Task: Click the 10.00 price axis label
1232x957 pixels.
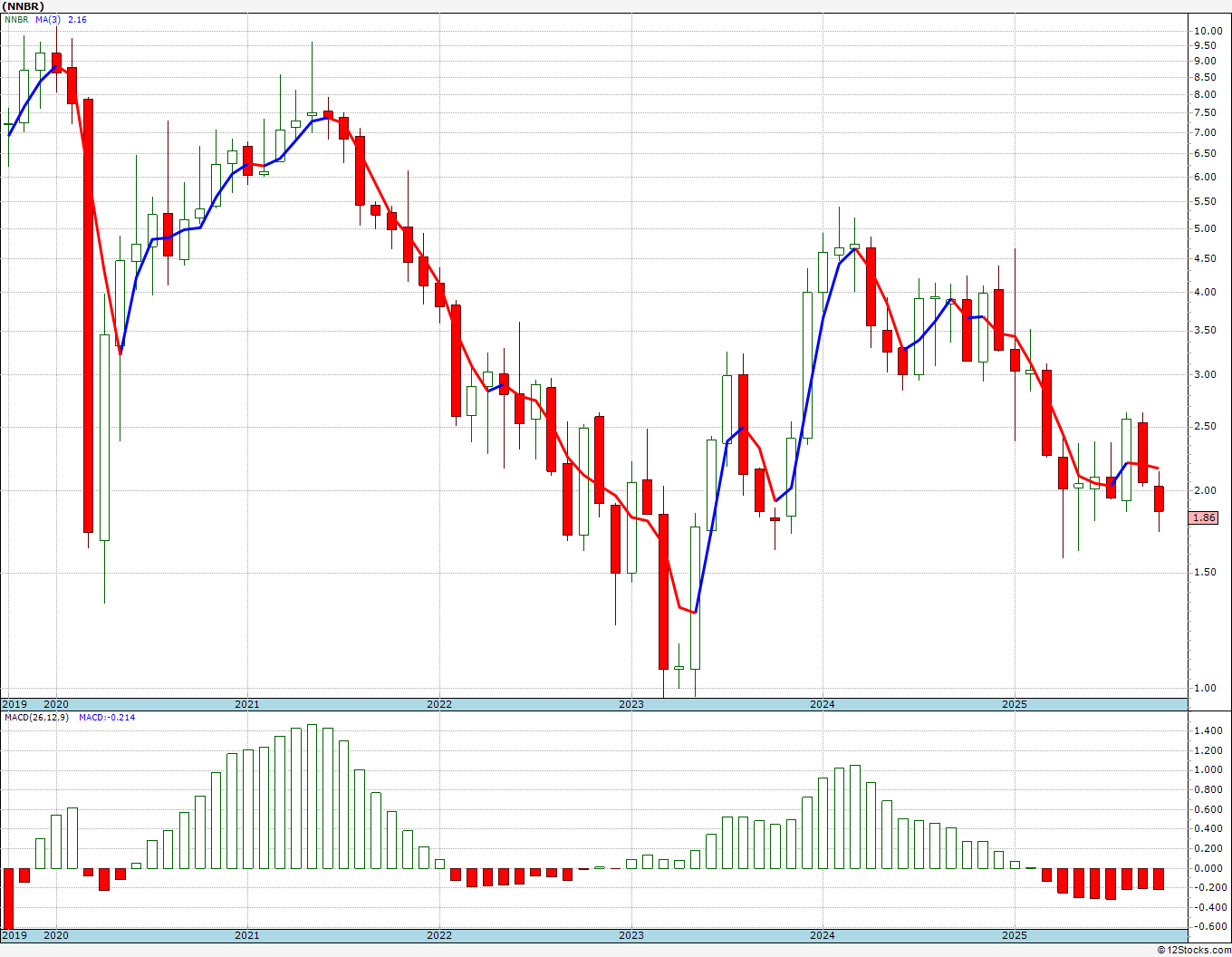Action: click(x=1206, y=31)
